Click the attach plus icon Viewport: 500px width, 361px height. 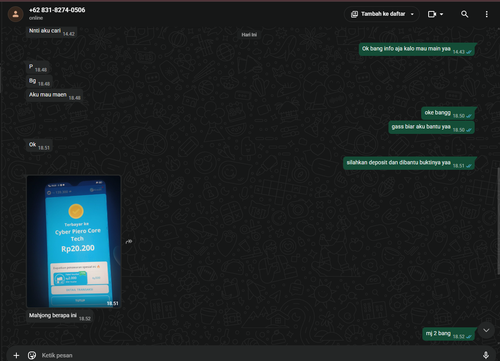pos(16,355)
